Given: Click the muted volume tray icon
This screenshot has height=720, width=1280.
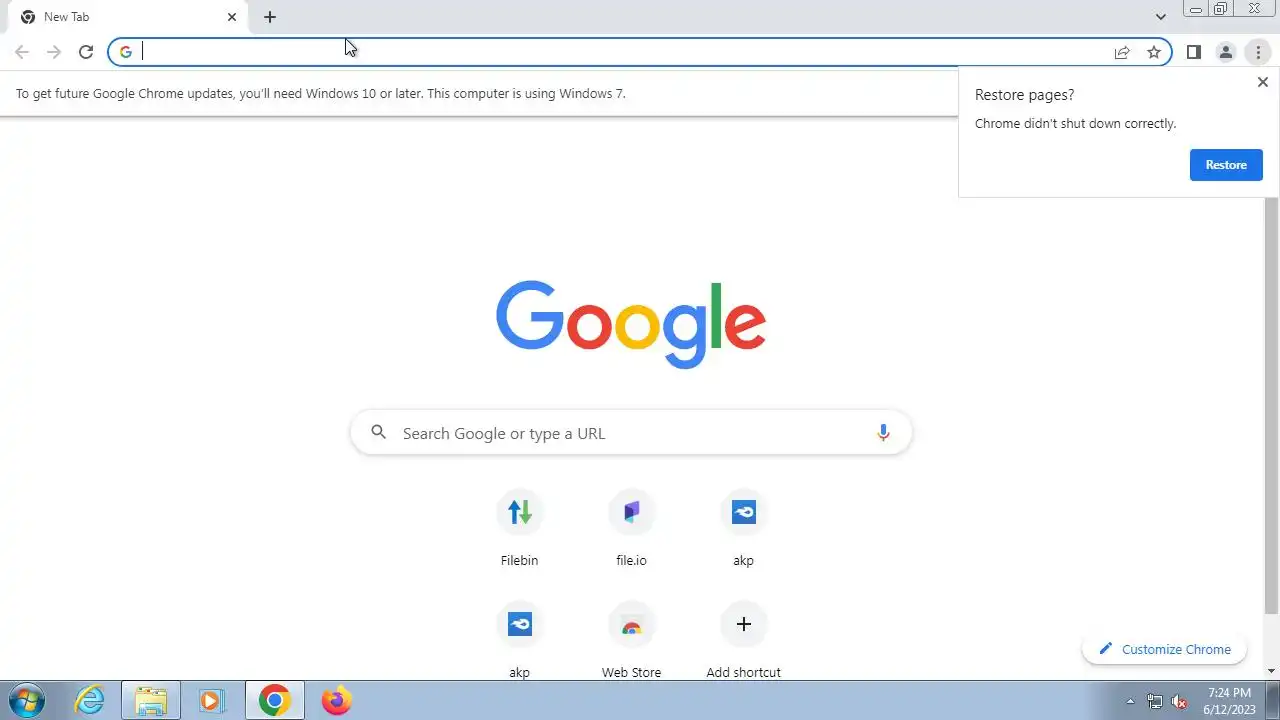Looking at the screenshot, I should pyautogui.click(x=1180, y=701).
